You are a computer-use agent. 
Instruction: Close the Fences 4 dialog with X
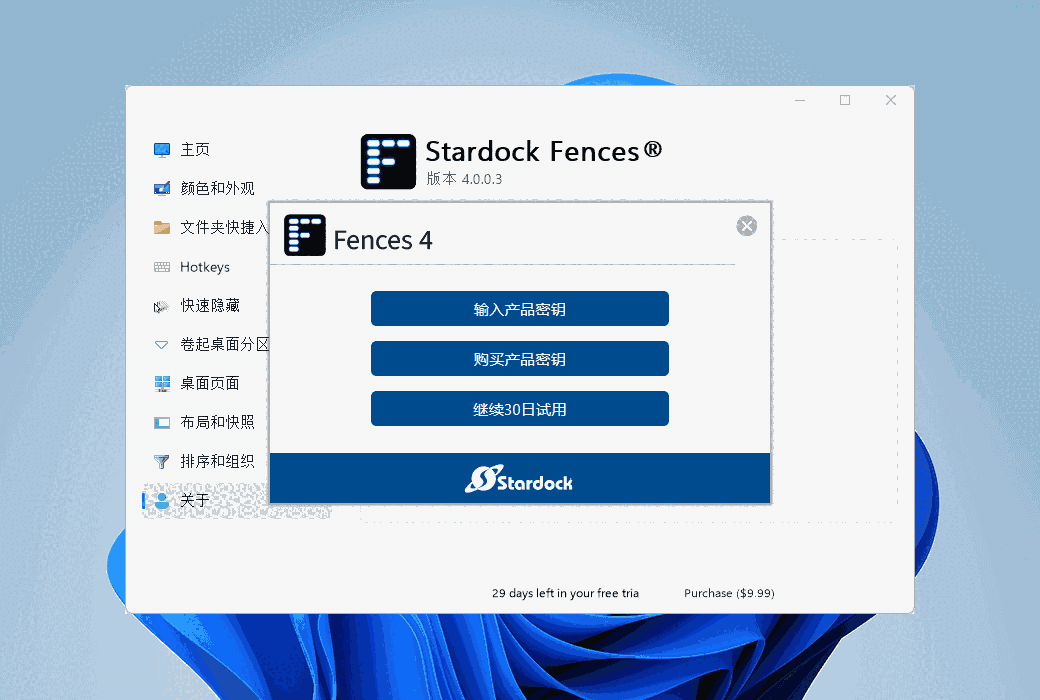746,226
